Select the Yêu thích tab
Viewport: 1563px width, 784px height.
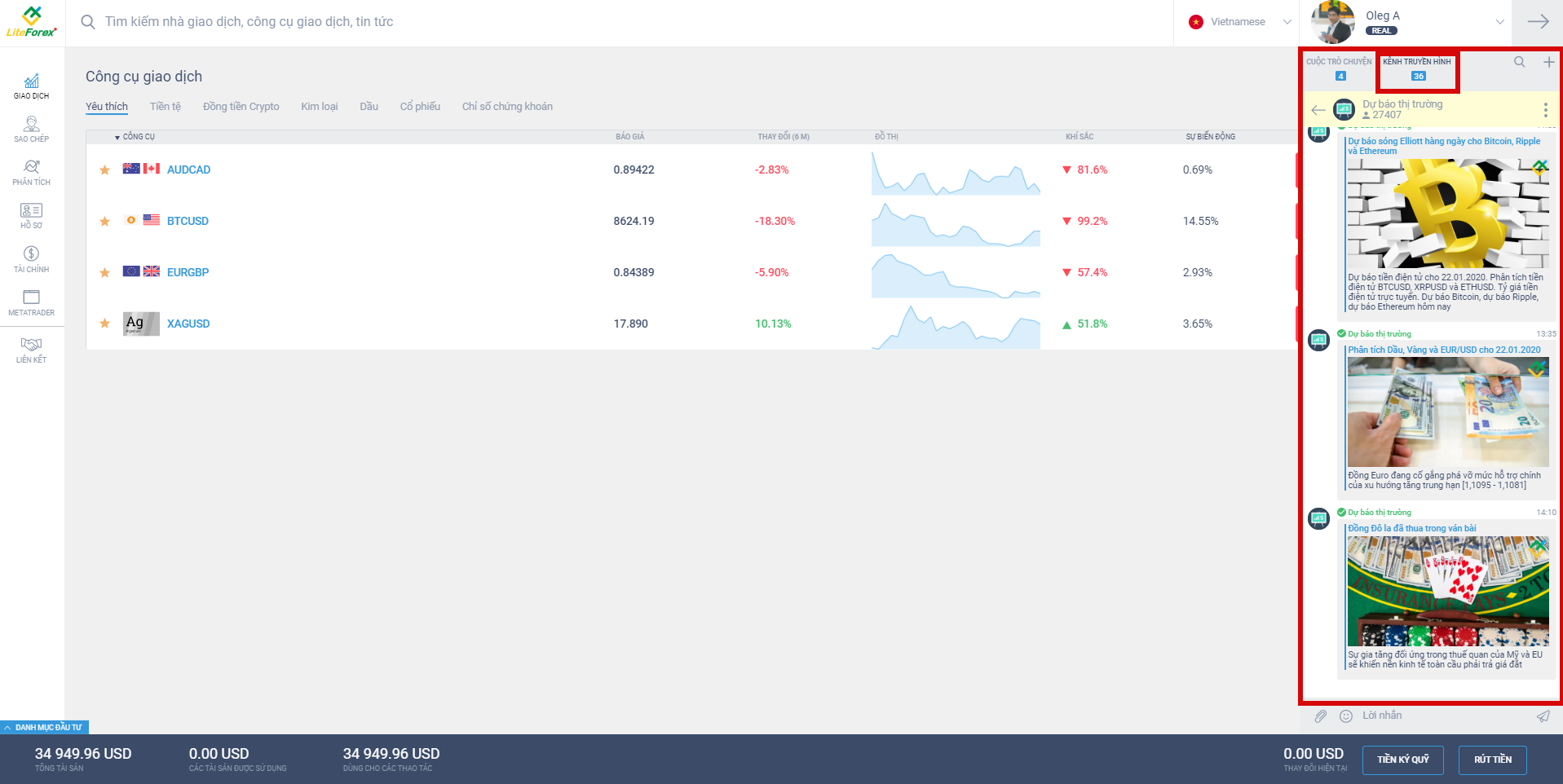pyautogui.click(x=107, y=107)
